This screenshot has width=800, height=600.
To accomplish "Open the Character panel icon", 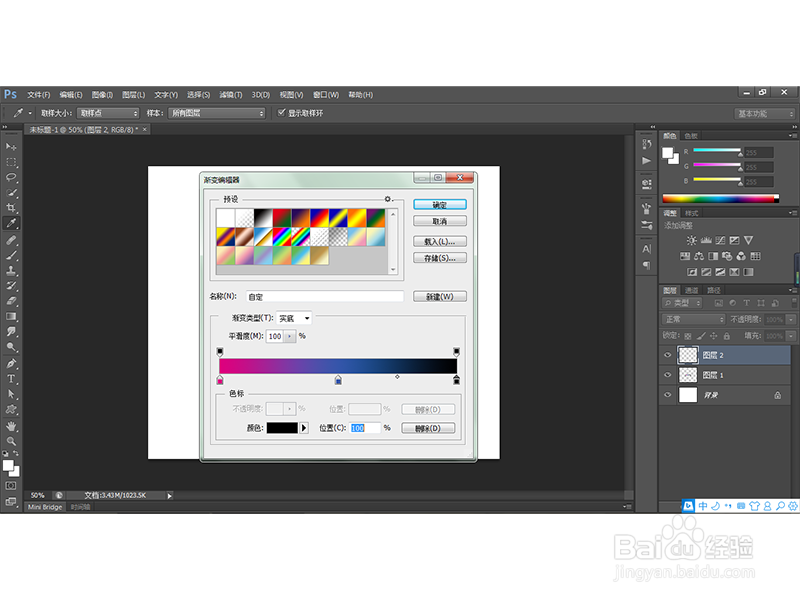I will click(646, 249).
